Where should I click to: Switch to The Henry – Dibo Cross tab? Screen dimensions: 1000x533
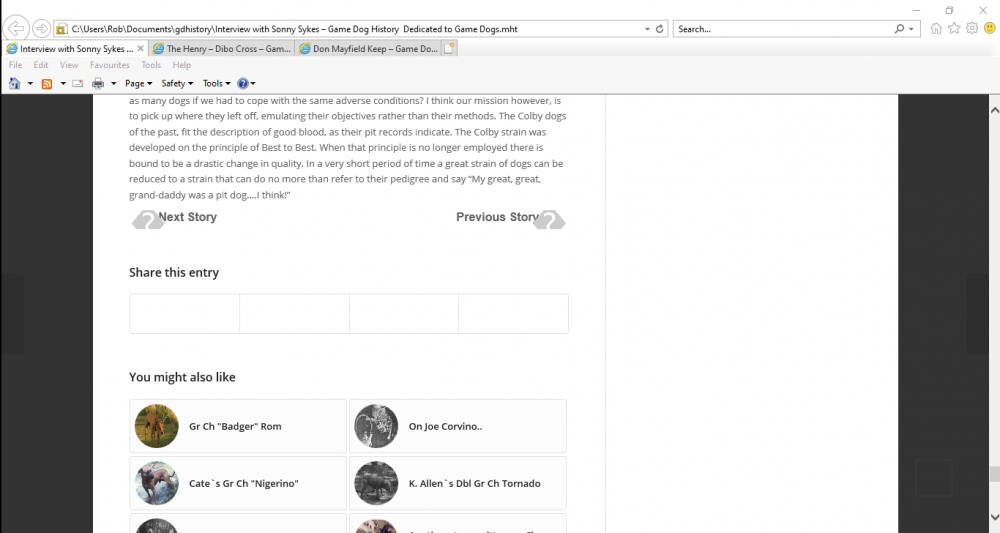(x=221, y=48)
